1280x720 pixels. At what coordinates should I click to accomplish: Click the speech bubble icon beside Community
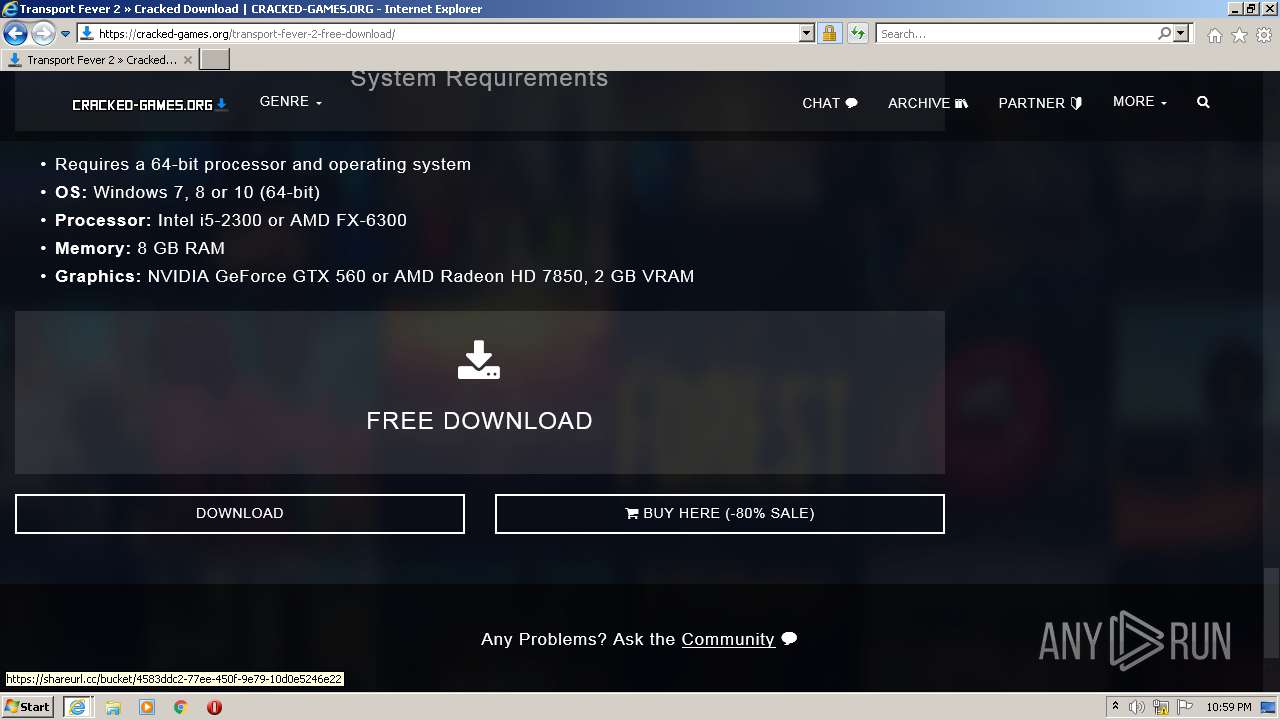pyautogui.click(x=789, y=639)
